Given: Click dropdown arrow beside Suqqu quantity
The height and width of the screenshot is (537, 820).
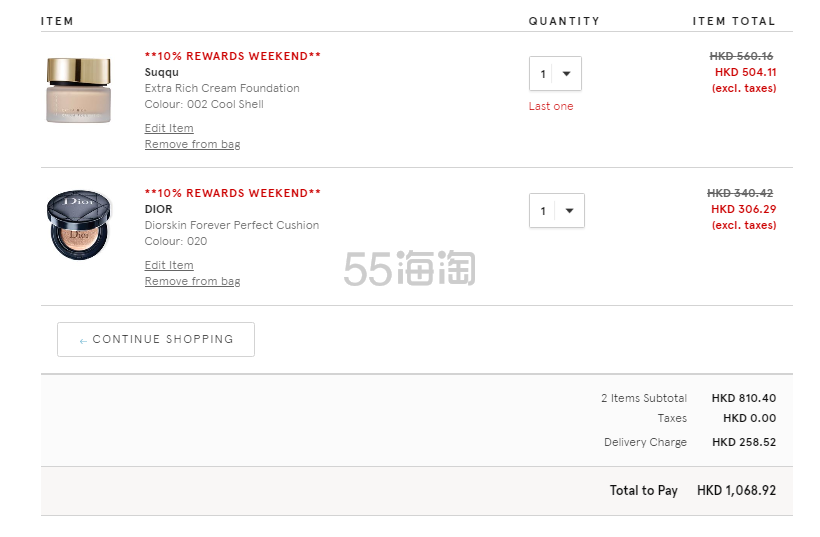Looking at the screenshot, I should click(566, 74).
